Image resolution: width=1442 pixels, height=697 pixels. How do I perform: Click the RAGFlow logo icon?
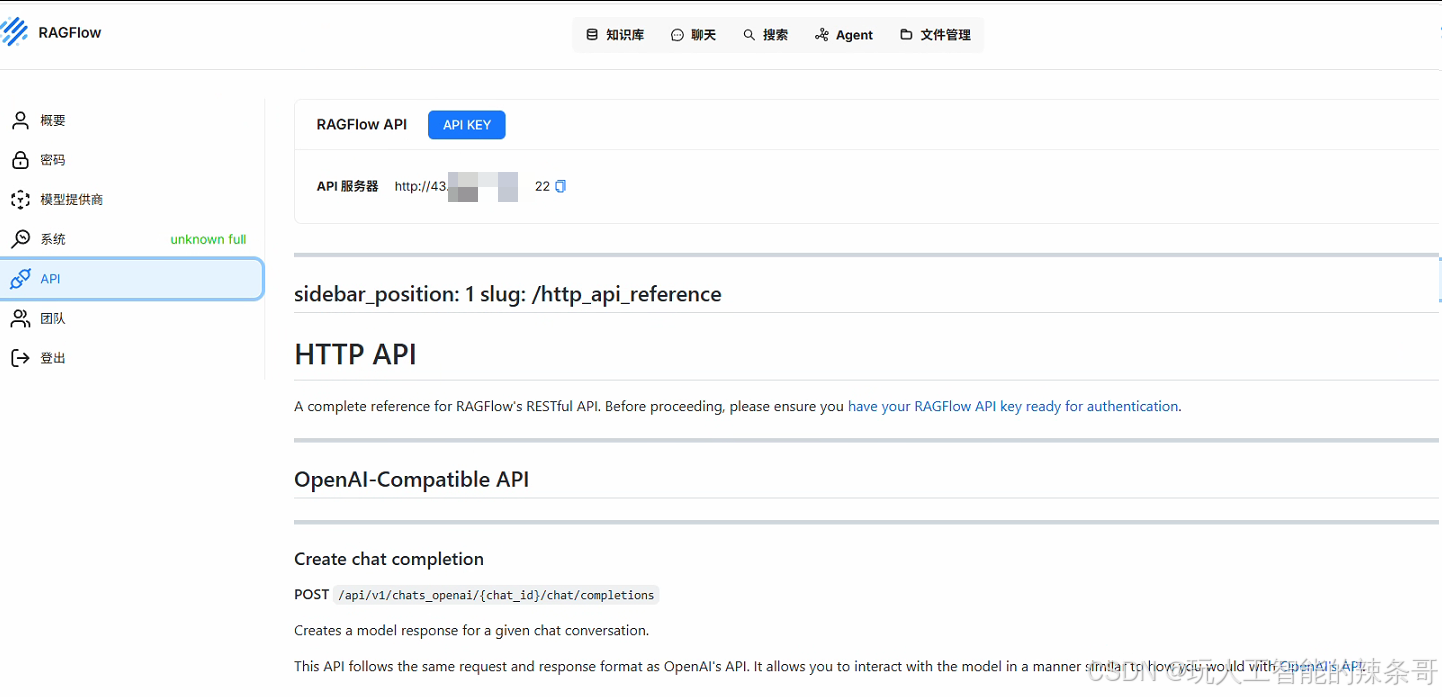point(14,32)
